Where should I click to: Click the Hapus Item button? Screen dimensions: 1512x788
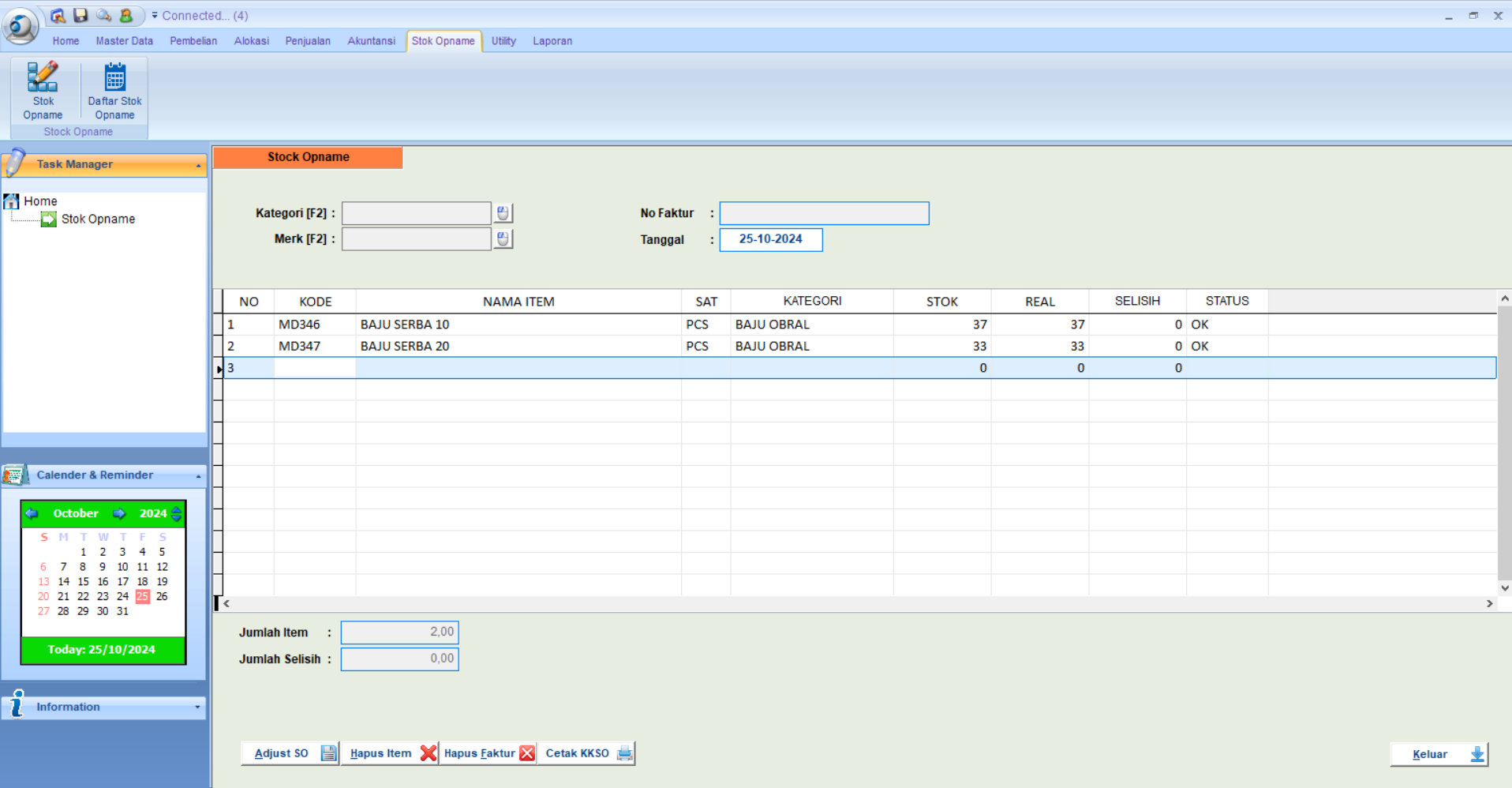(390, 753)
